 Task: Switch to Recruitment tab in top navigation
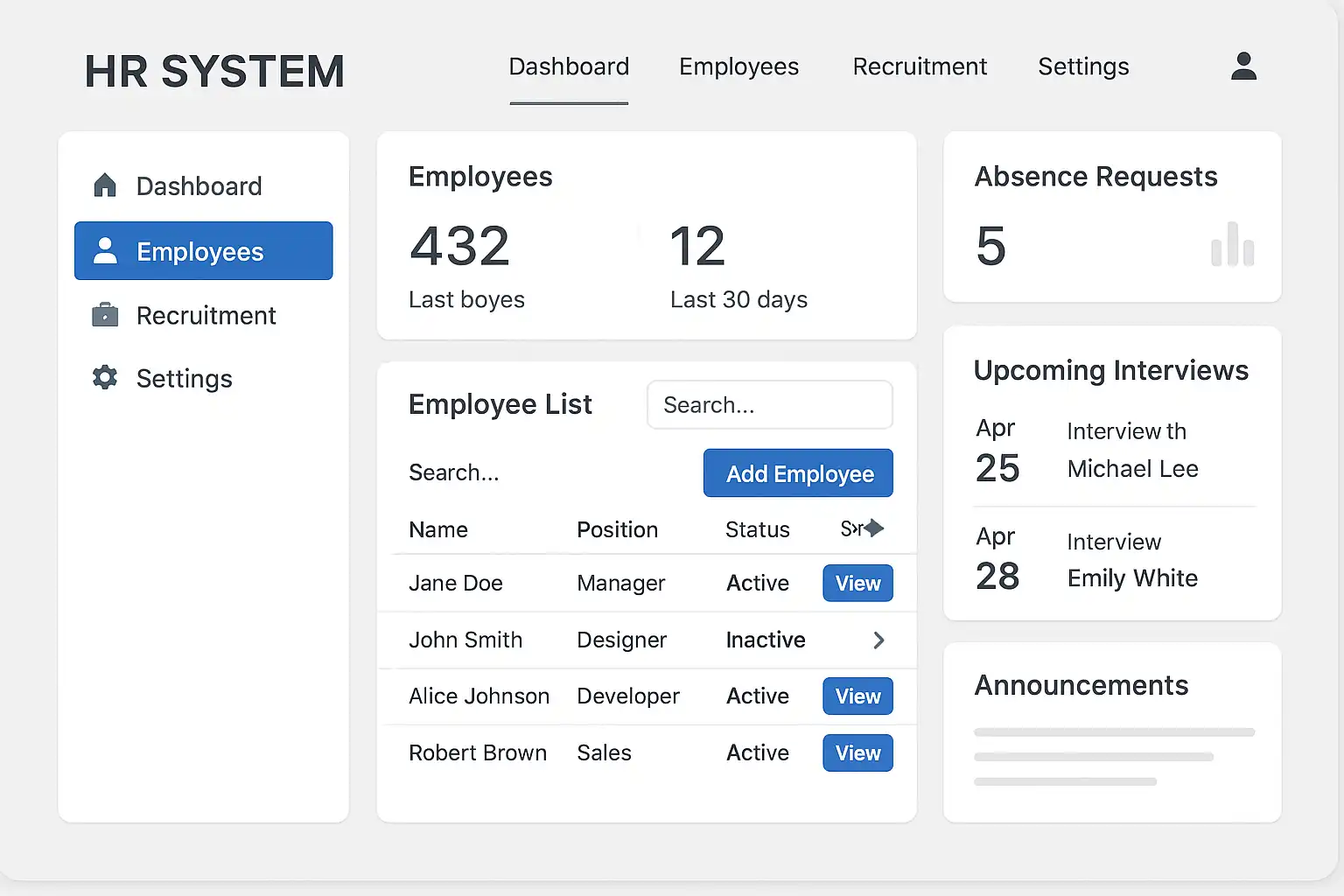[920, 67]
